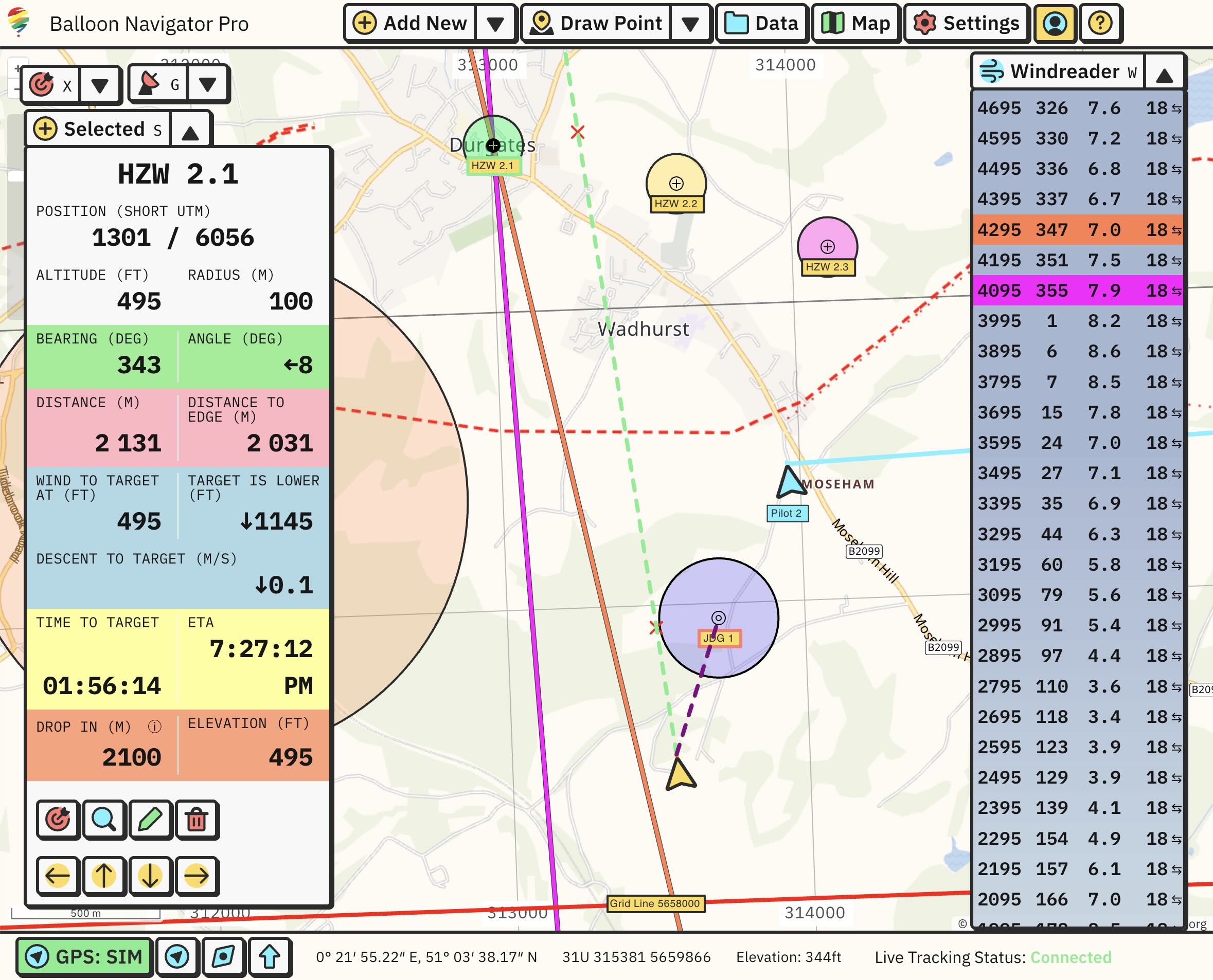Click swap icon on the 3795 row
This screenshot has height=980, width=1213.
(1176, 383)
